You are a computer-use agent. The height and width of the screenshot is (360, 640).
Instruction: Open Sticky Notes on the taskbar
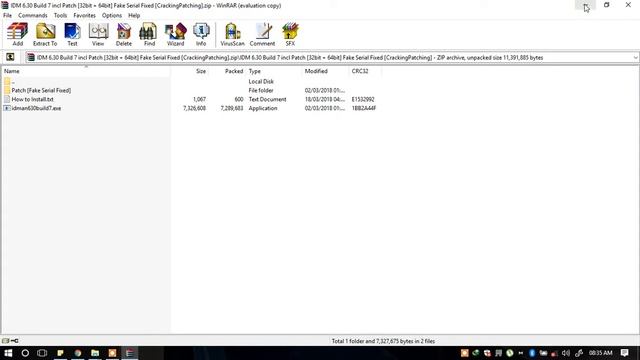tap(60, 353)
